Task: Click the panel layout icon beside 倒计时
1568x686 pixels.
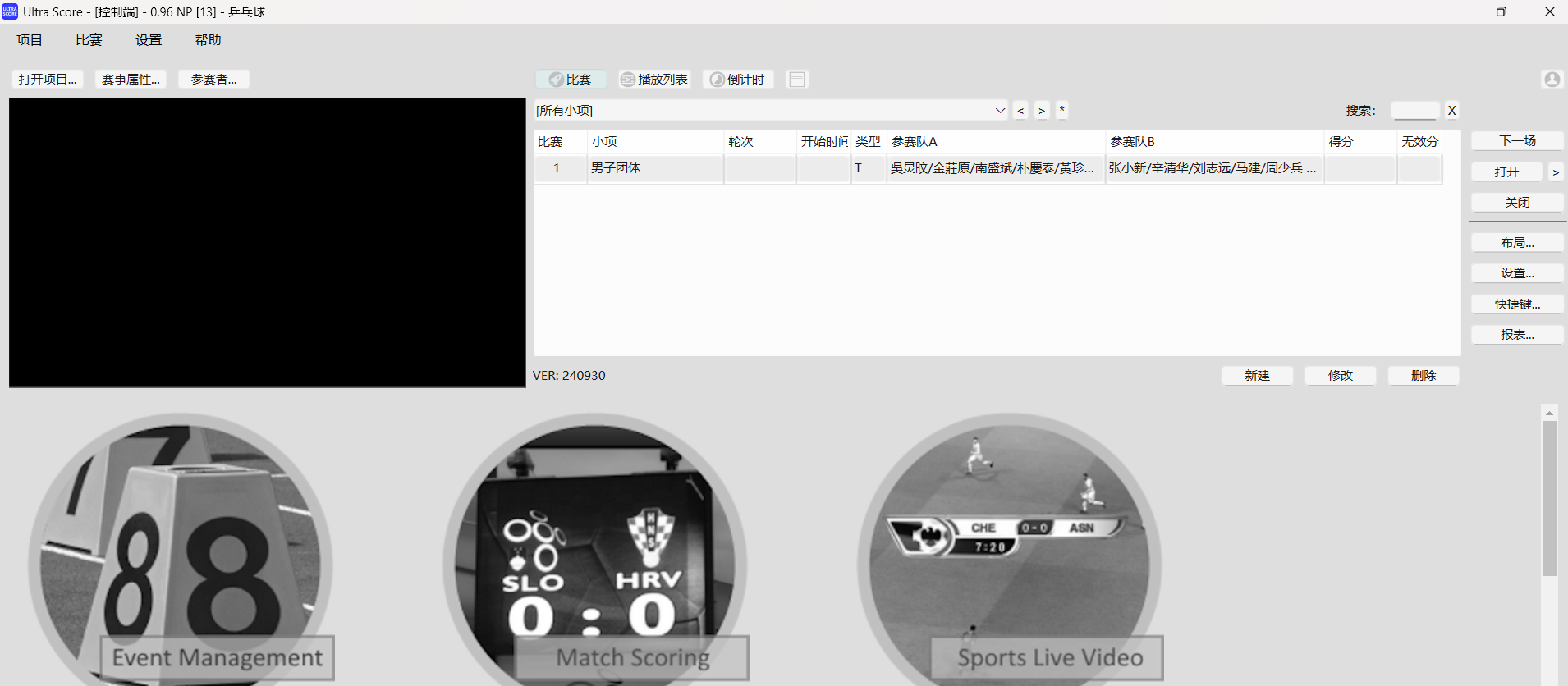Action: (797, 80)
